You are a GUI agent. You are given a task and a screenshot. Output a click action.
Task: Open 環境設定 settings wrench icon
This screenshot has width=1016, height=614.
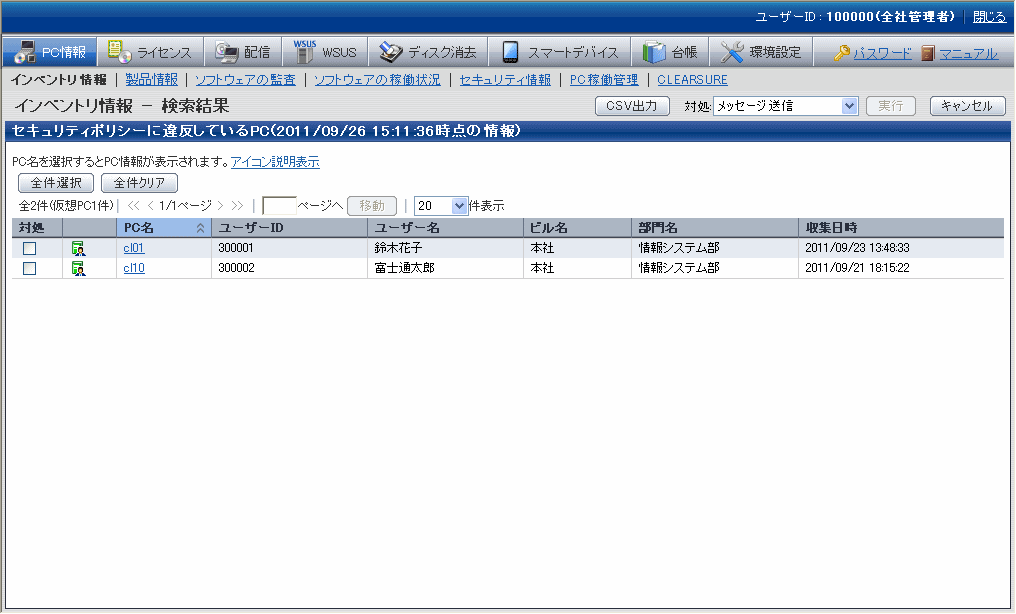(x=732, y=52)
